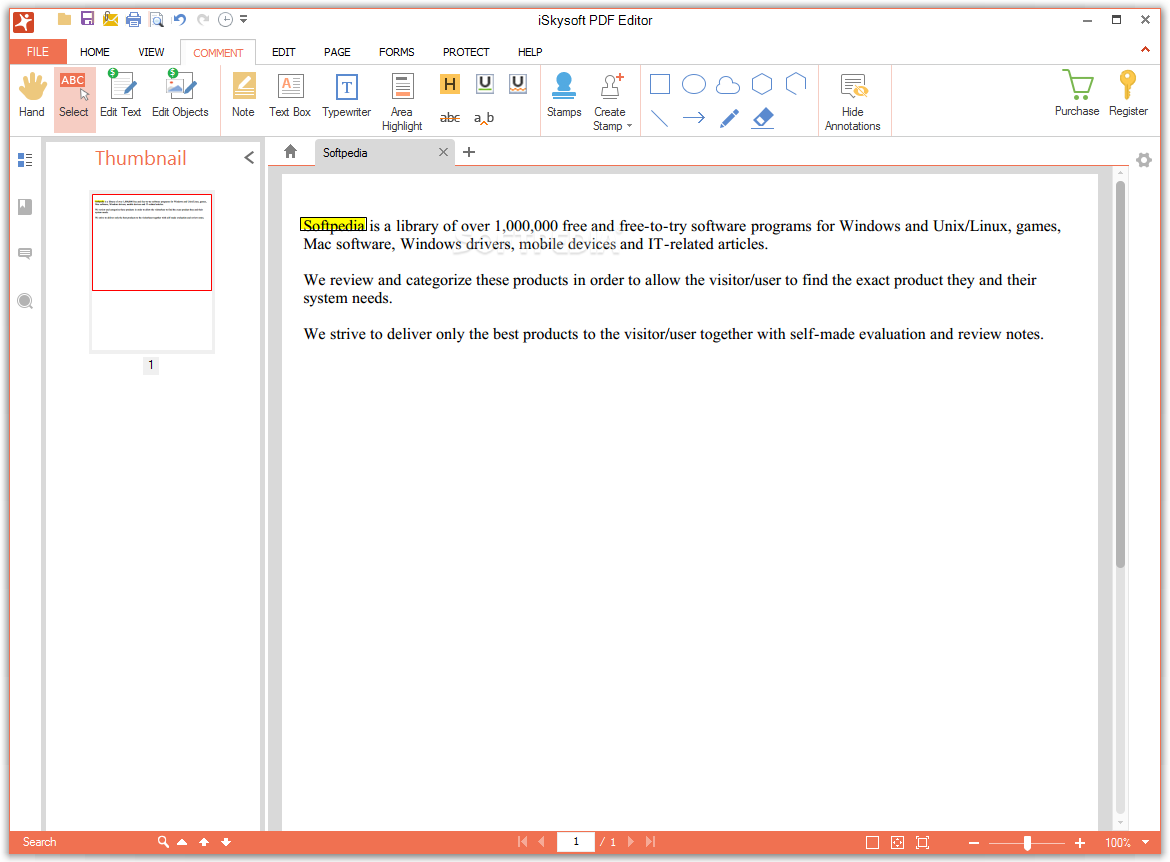1170x862 pixels.
Task: Click the Search input field
Action: 86,842
